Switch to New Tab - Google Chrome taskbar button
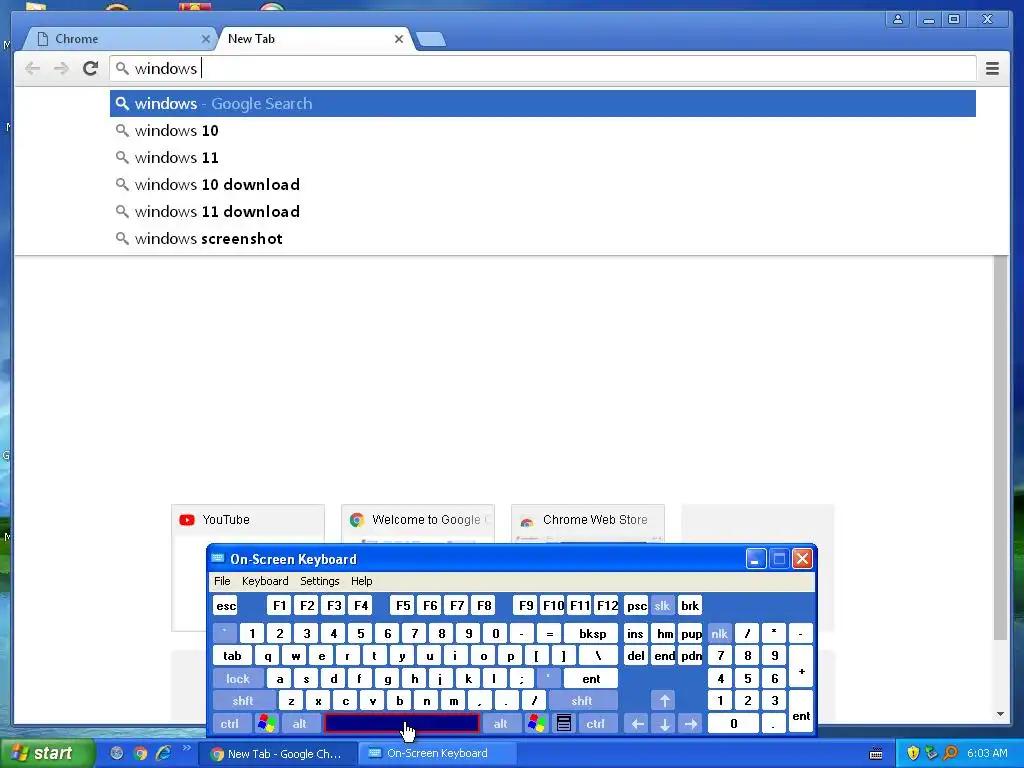 [x=278, y=754]
